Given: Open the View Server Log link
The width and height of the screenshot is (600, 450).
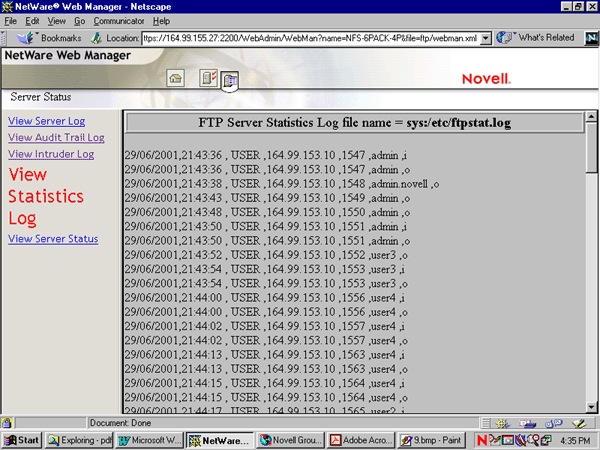Looking at the screenshot, I should pos(47,121).
